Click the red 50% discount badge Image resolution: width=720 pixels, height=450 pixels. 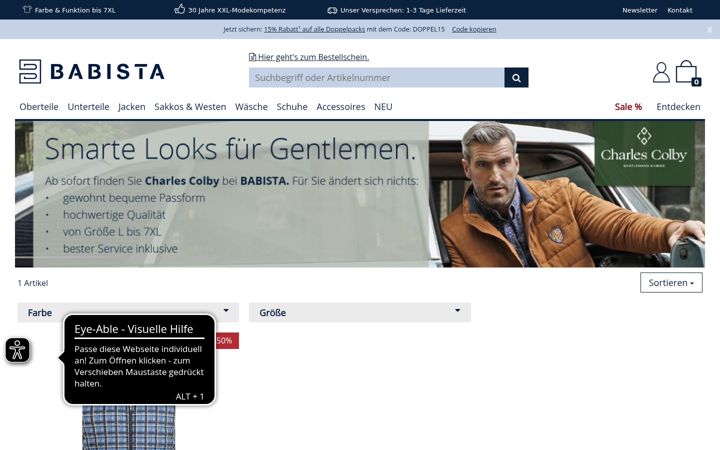point(227,341)
